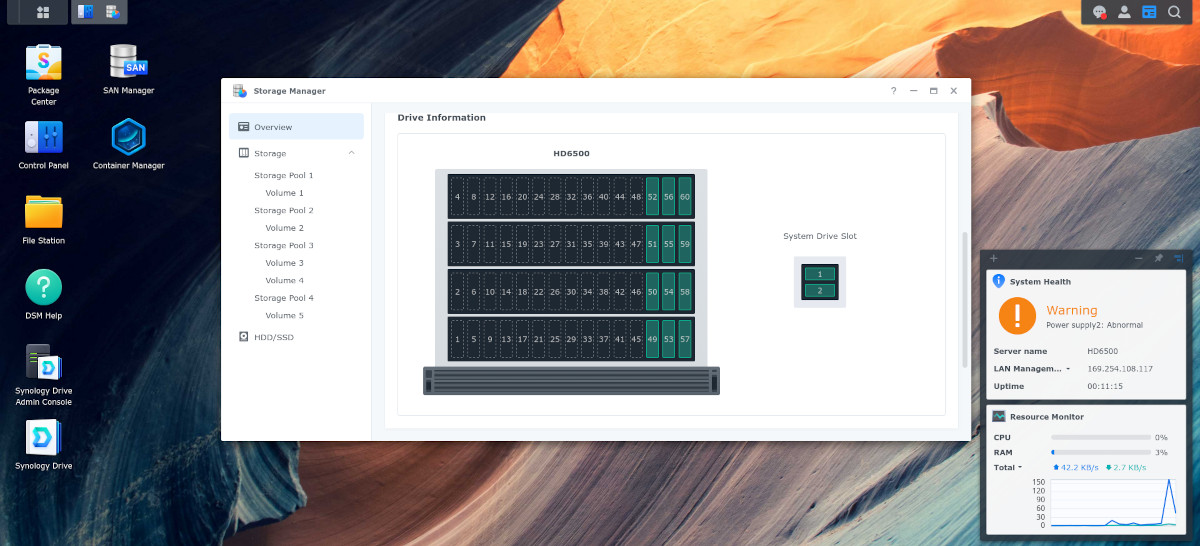Click the network traffic graph
This screenshot has width=1200, height=546.
pos(1111,503)
